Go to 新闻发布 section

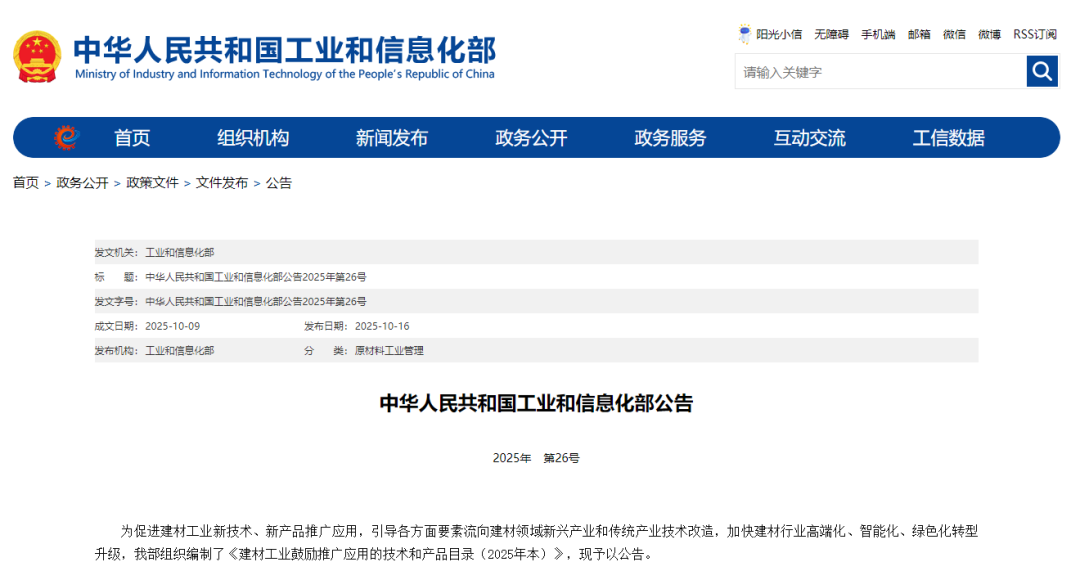pos(392,138)
